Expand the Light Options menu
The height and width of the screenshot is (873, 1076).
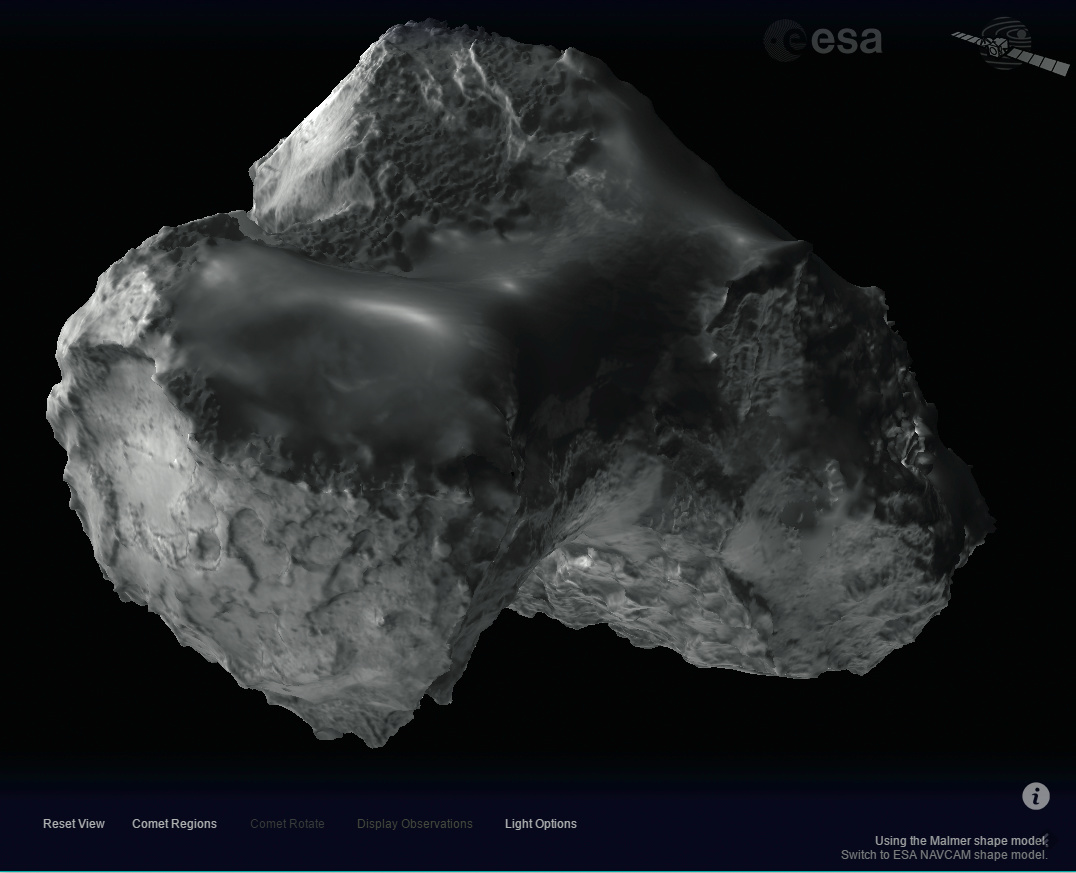pos(540,824)
